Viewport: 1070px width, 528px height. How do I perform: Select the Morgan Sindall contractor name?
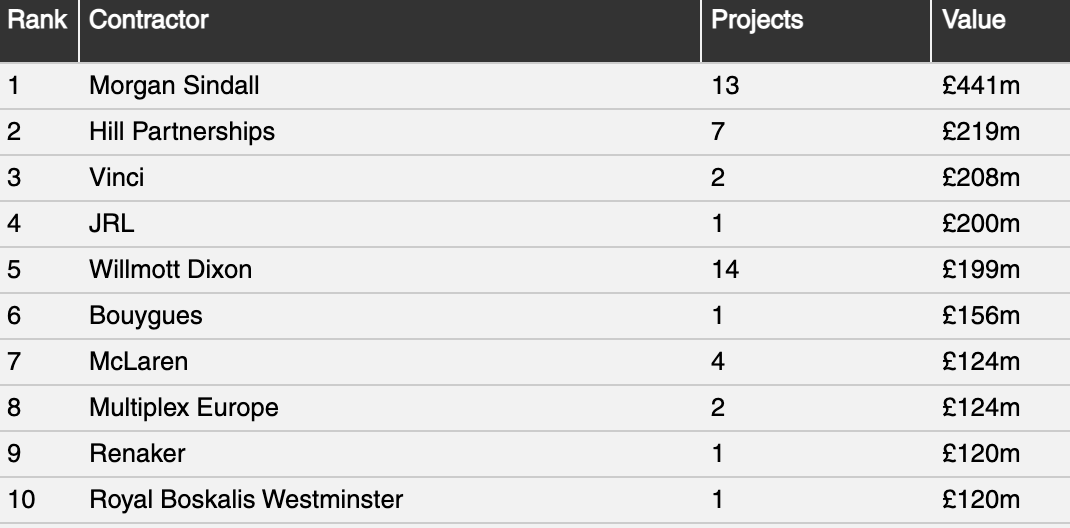tap(174, 86)
